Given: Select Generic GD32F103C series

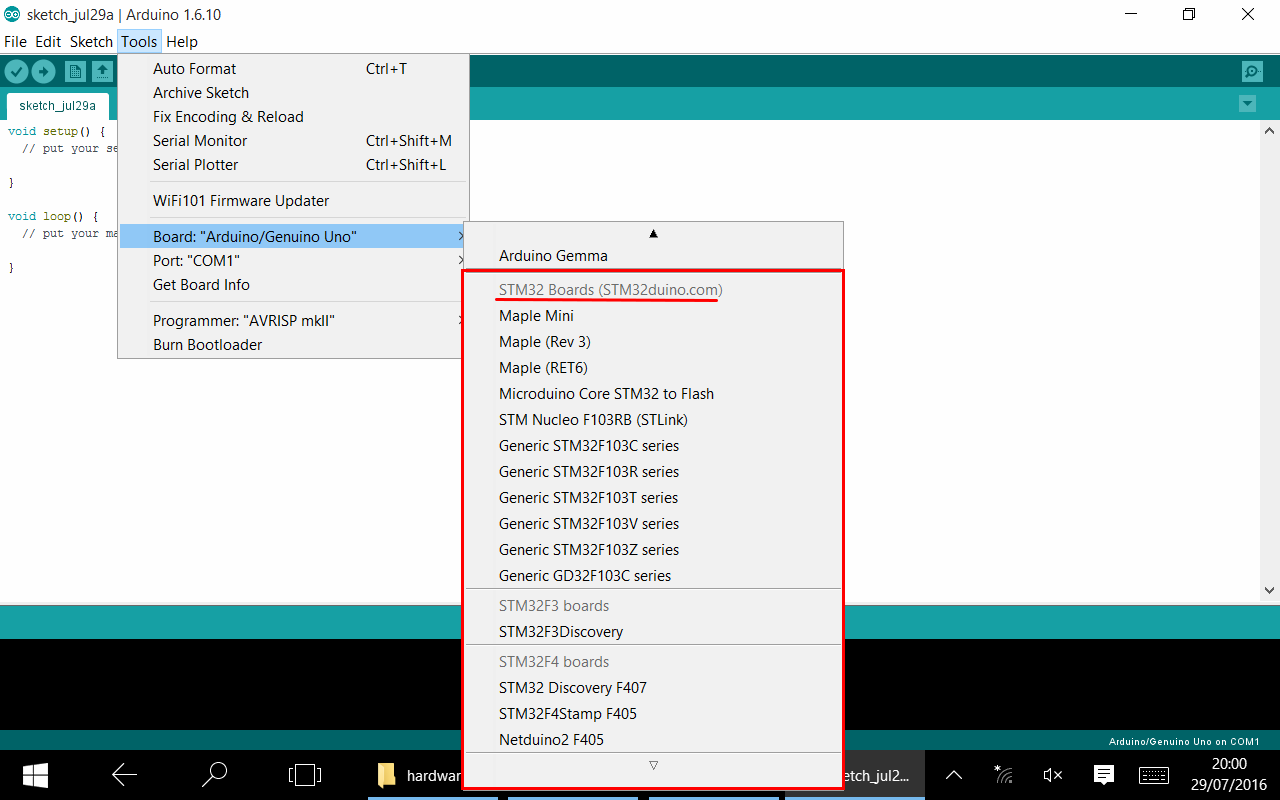Looking at the screenshot, I should (x=654, y=576).
